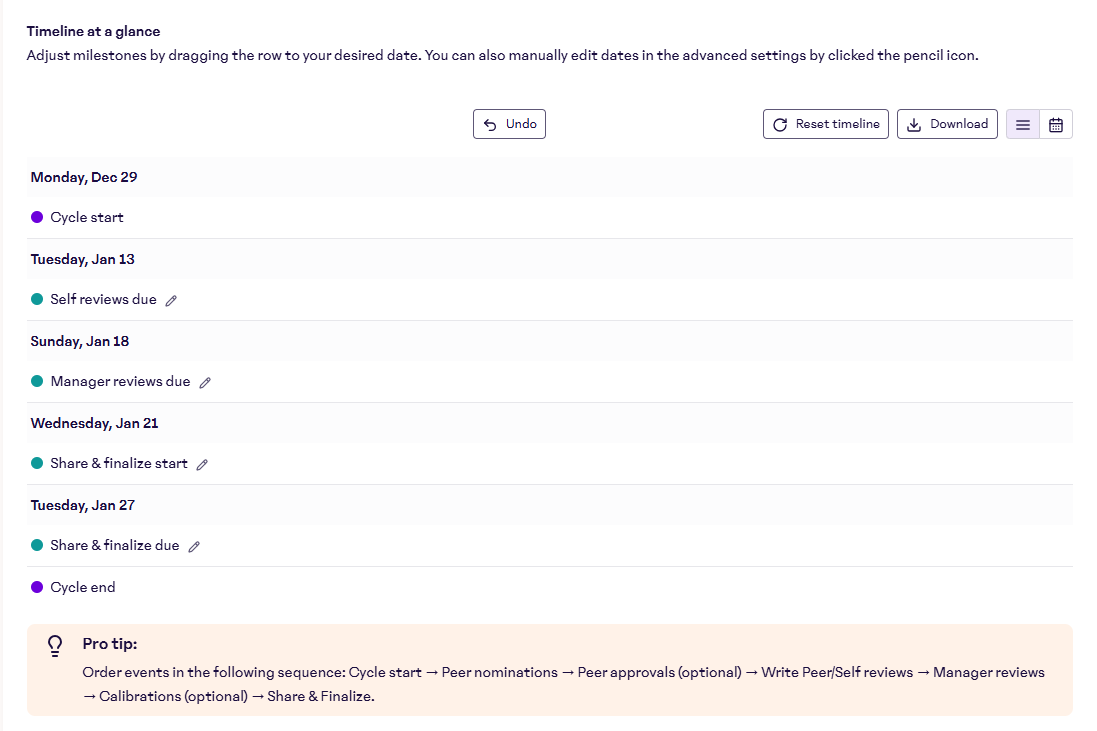The height and width of the screenshot is (731, 1097).
Task: Reset the timeline
Action: pyautogui.click(x=825, y=124)
